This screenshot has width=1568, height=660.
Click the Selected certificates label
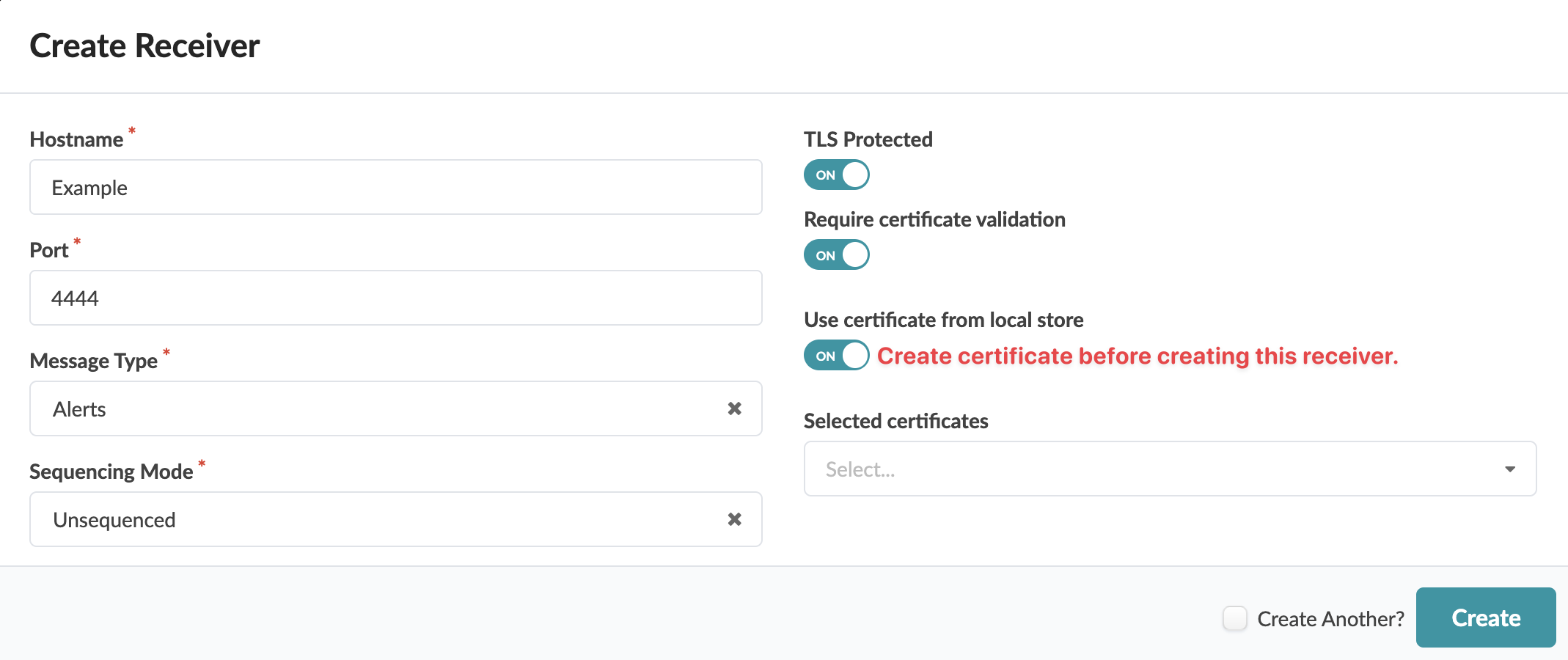(895, 421)
